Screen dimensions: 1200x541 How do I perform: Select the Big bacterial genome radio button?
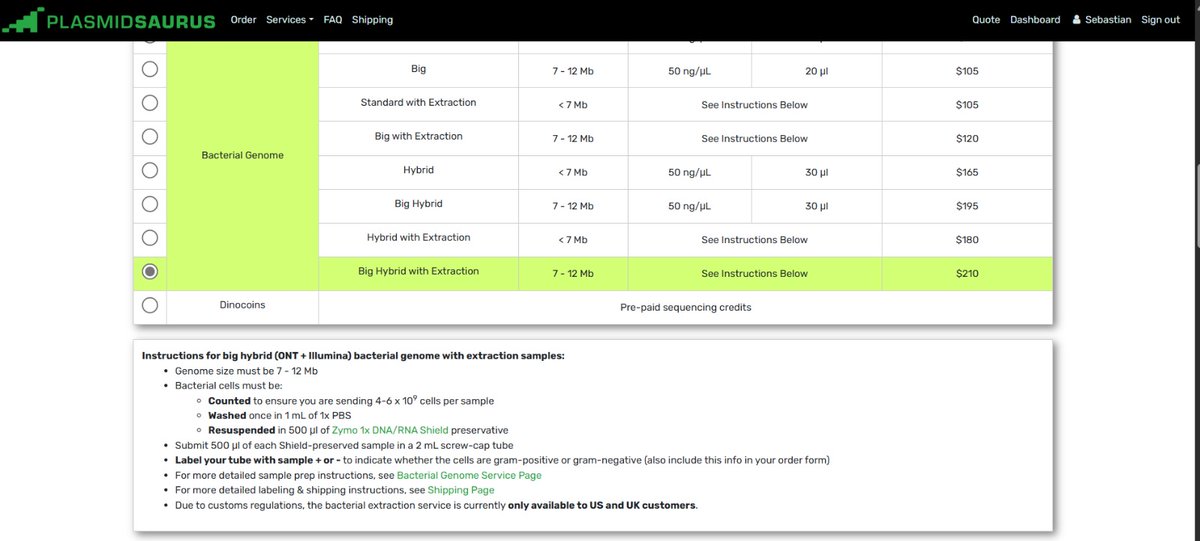click(150, 70)
